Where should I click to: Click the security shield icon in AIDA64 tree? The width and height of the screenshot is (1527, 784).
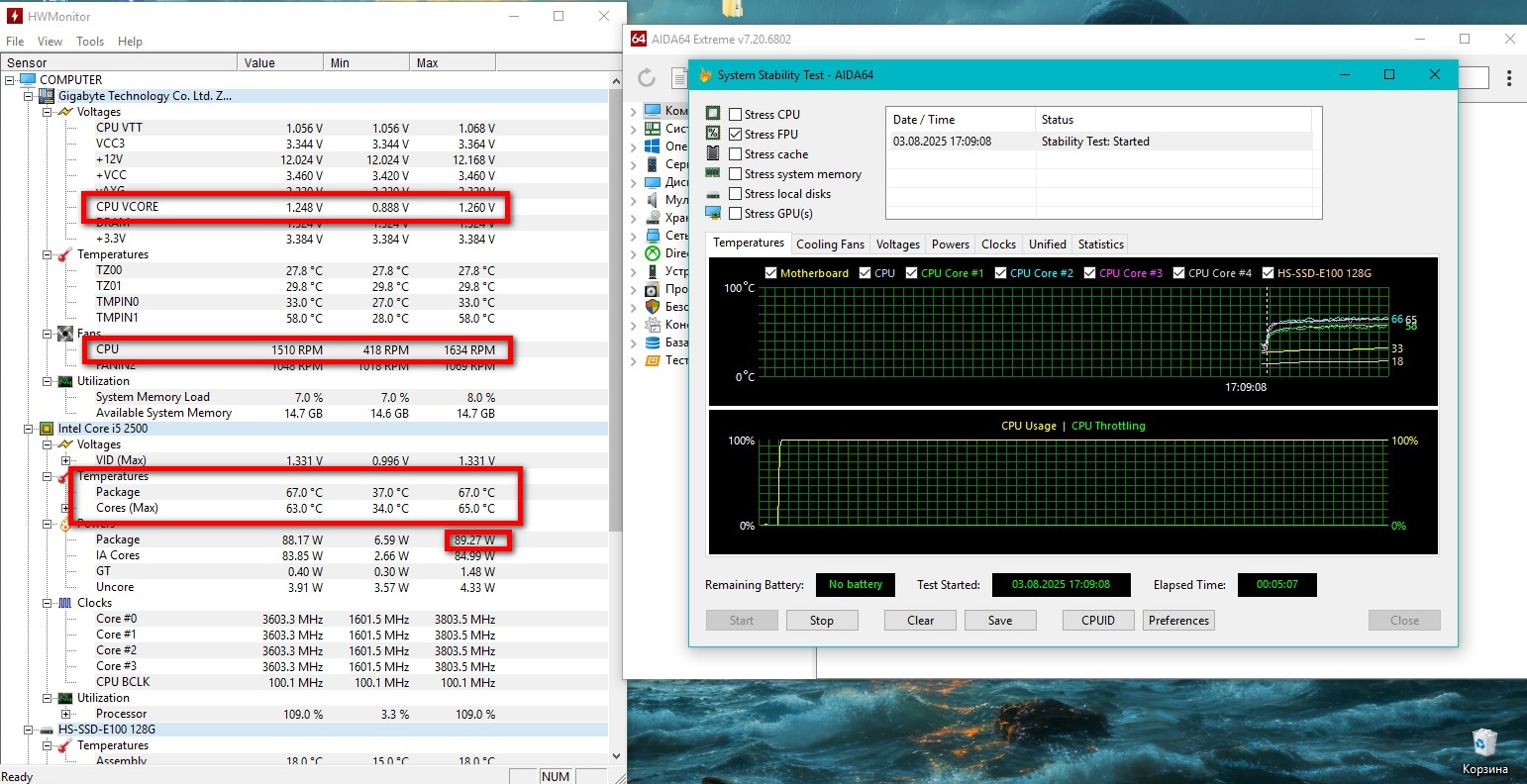(652, 307)
